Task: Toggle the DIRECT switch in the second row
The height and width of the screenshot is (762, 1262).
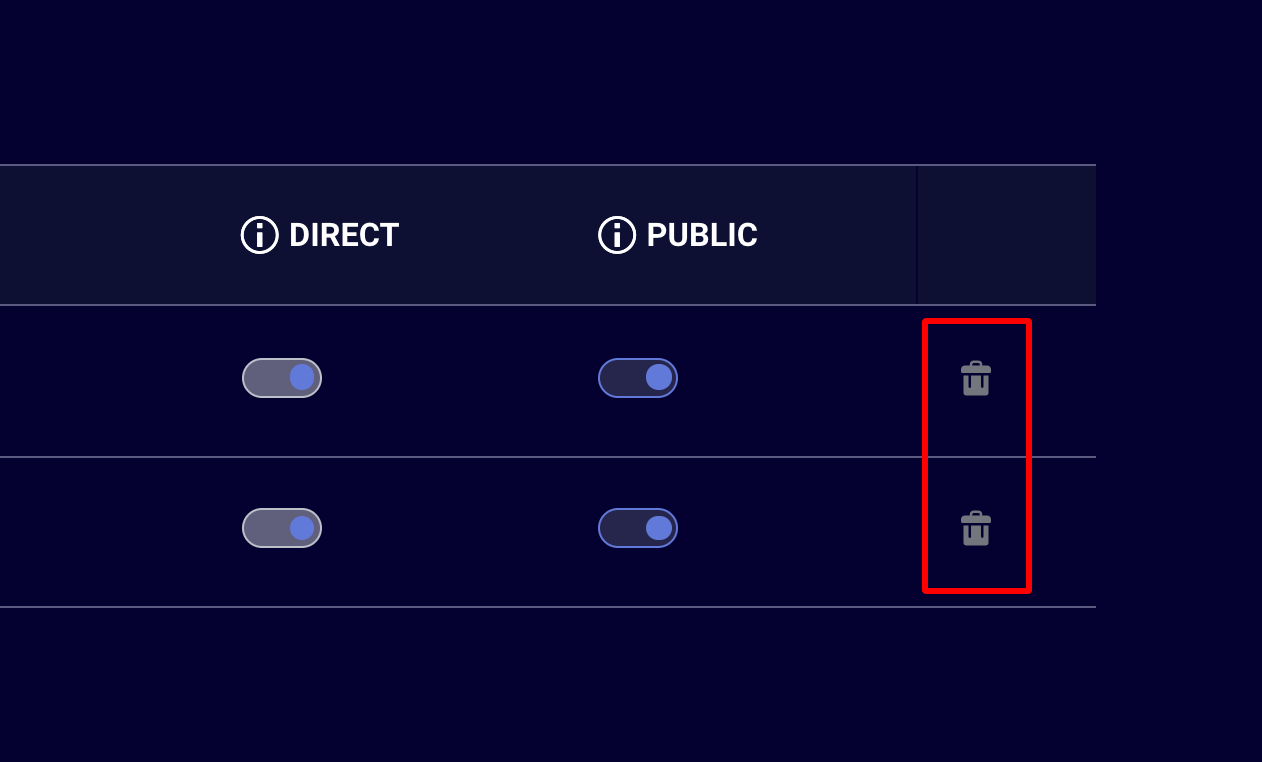Action: pos(282,528)
